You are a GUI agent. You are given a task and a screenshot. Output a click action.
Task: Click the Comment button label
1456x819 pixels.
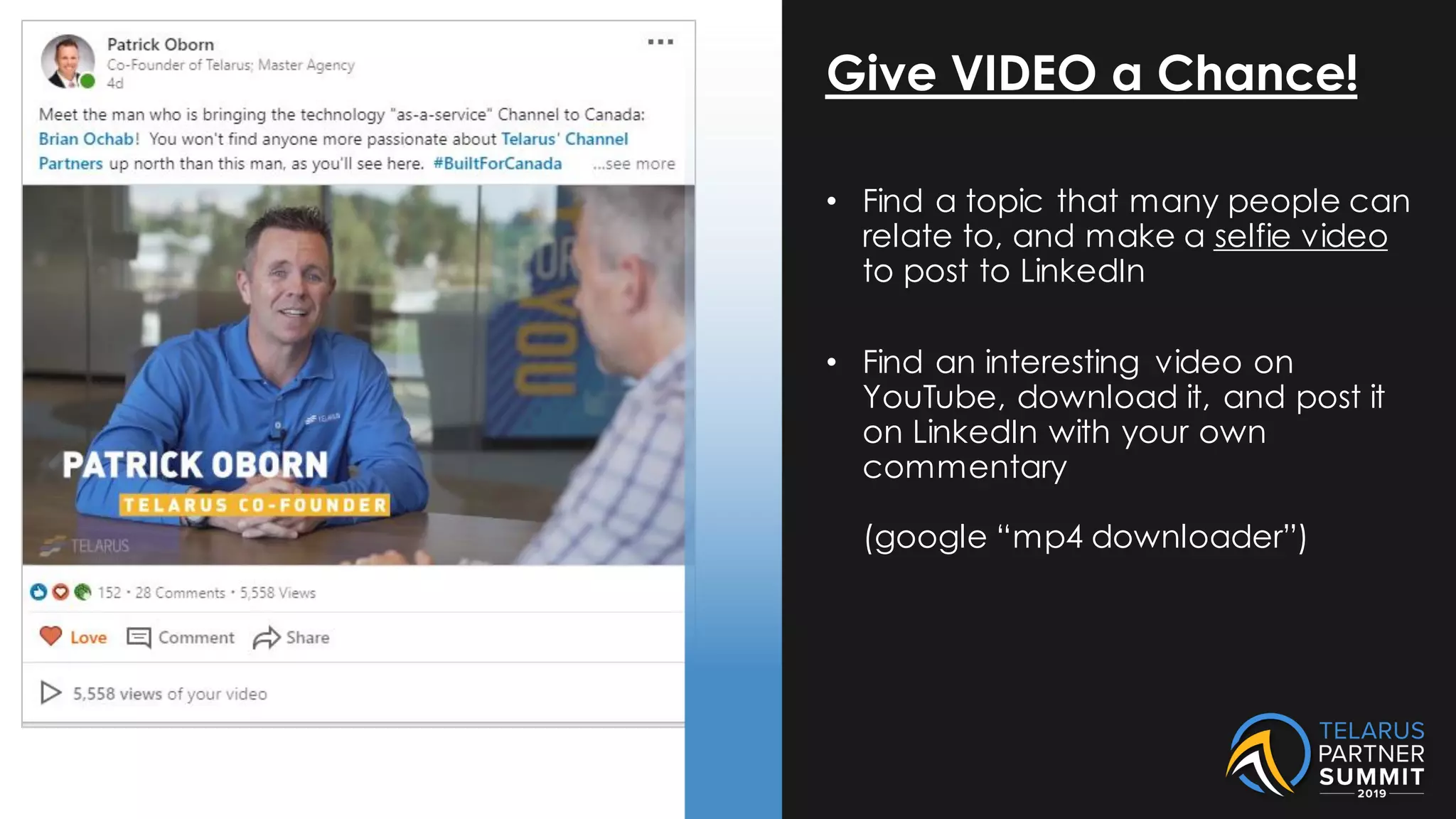pyautogui.click(x=196, y=638)
